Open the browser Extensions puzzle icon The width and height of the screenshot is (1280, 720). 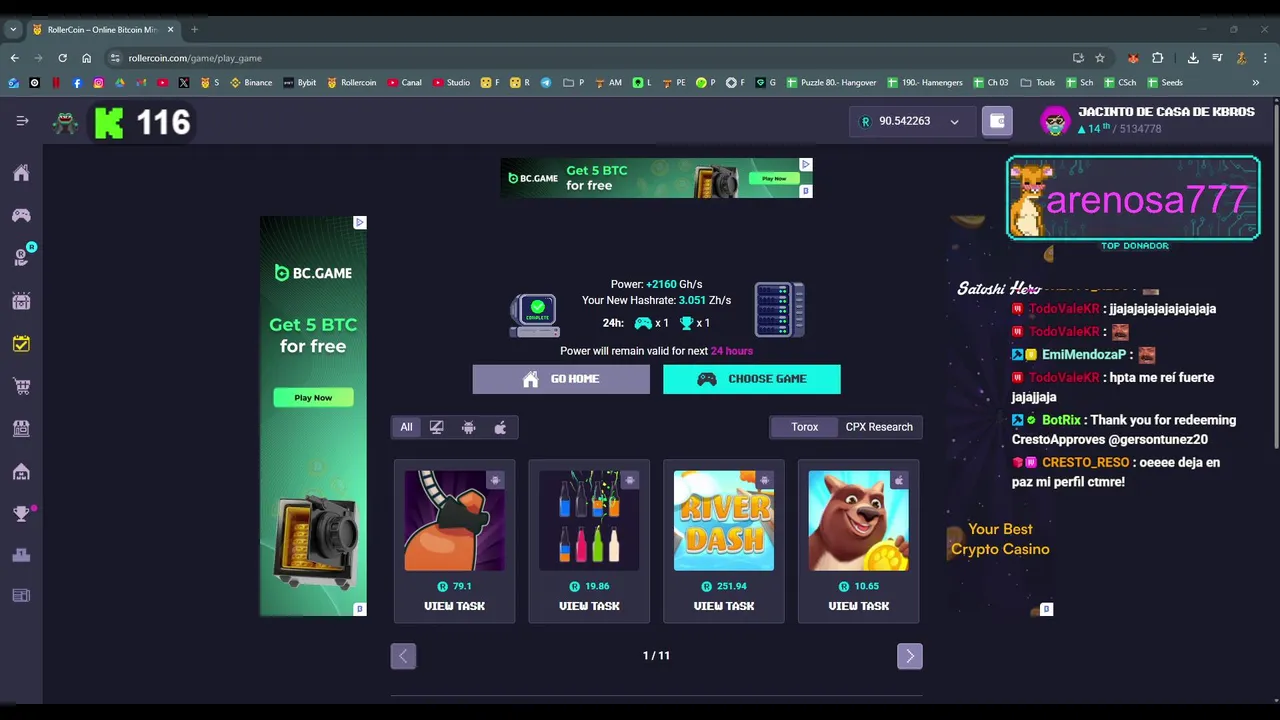point(1158,58)
